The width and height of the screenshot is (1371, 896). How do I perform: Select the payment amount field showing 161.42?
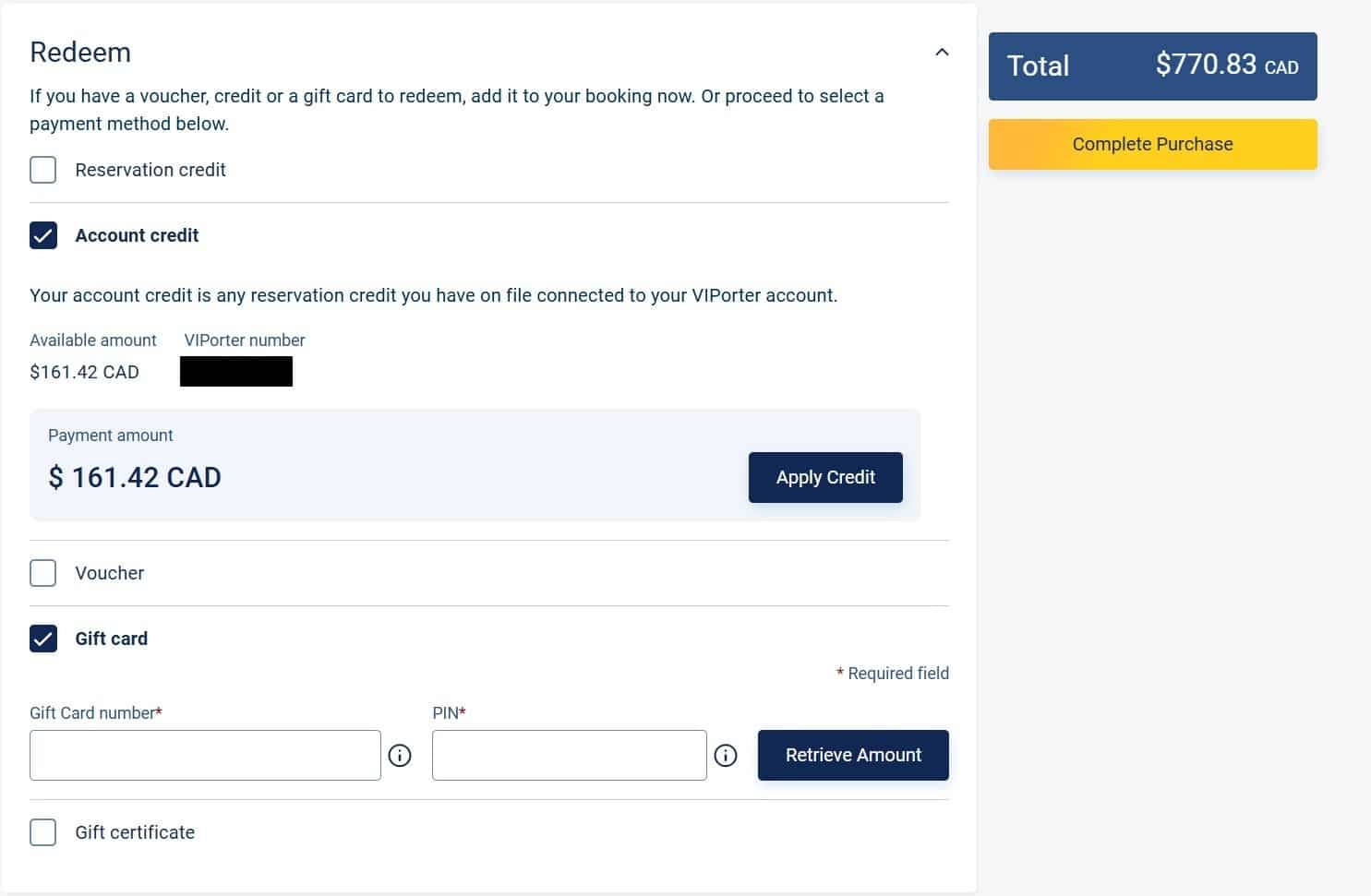pos(135,477)
